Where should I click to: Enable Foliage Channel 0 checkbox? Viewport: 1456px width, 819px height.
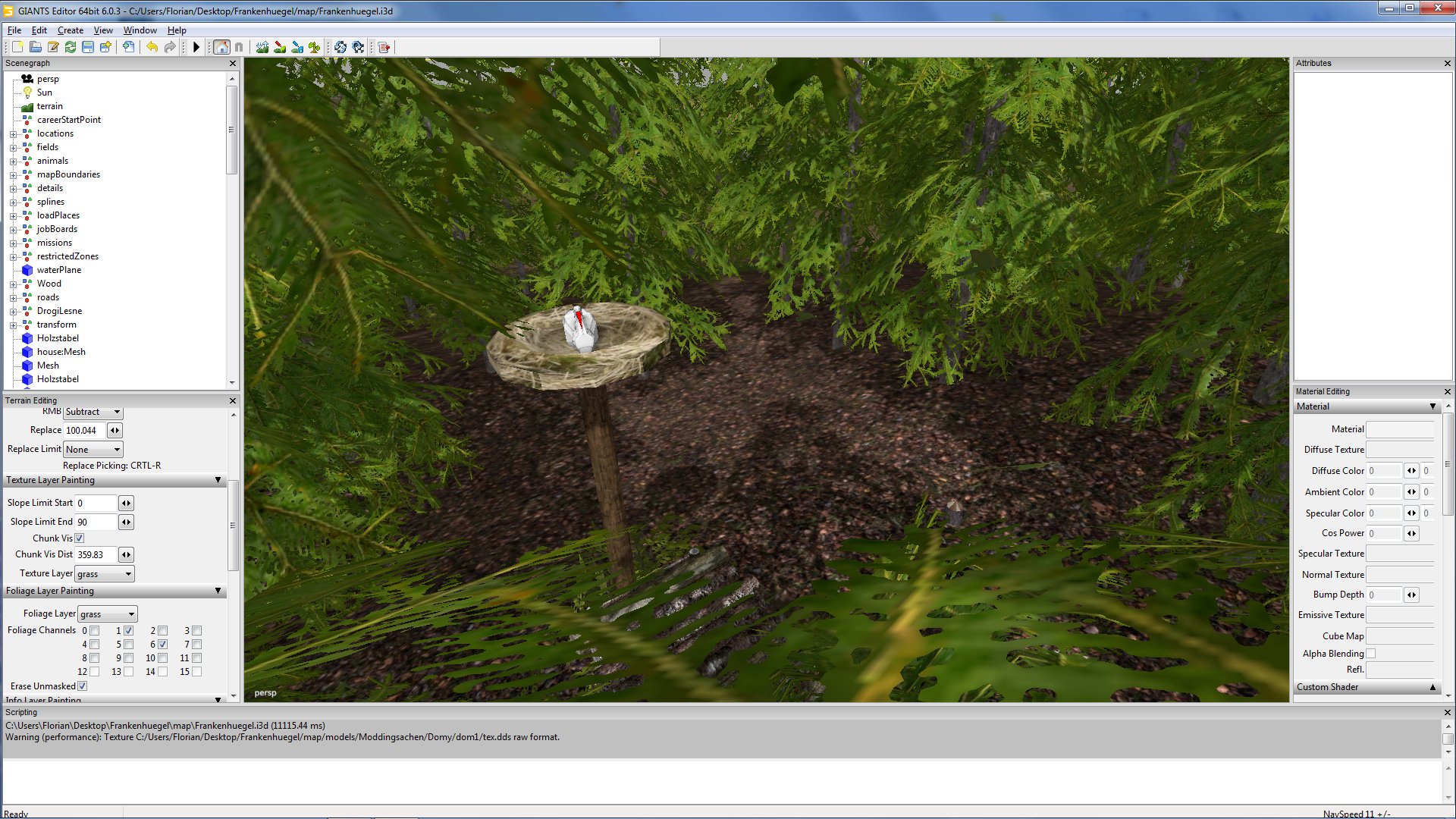[95, 631]
